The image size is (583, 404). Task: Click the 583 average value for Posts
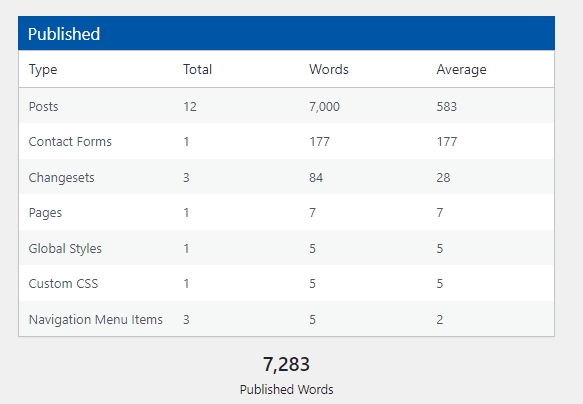pyautogui.click(x=447, y=107)
